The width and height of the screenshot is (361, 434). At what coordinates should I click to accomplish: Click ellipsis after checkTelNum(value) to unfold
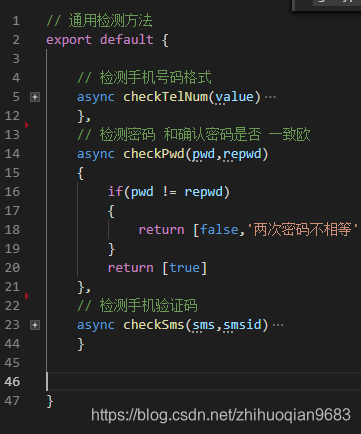(270, 97)
